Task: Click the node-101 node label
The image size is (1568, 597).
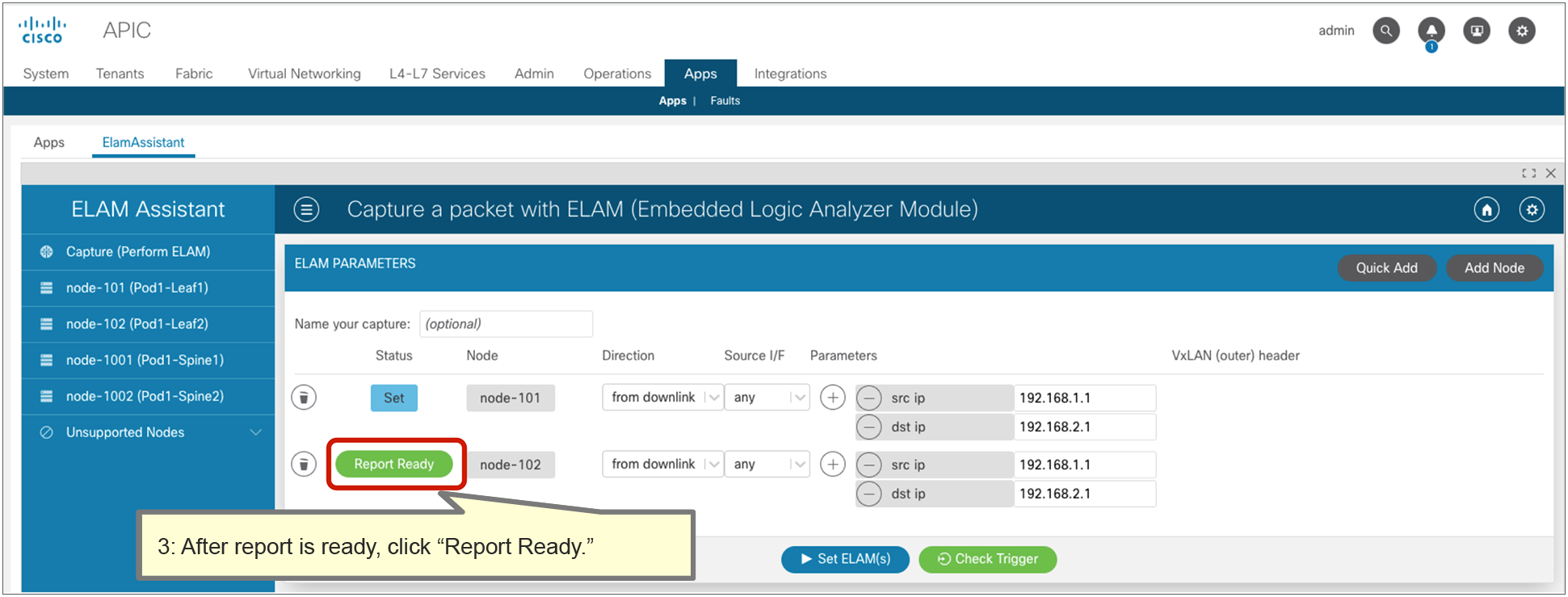Action: point(511,398)
